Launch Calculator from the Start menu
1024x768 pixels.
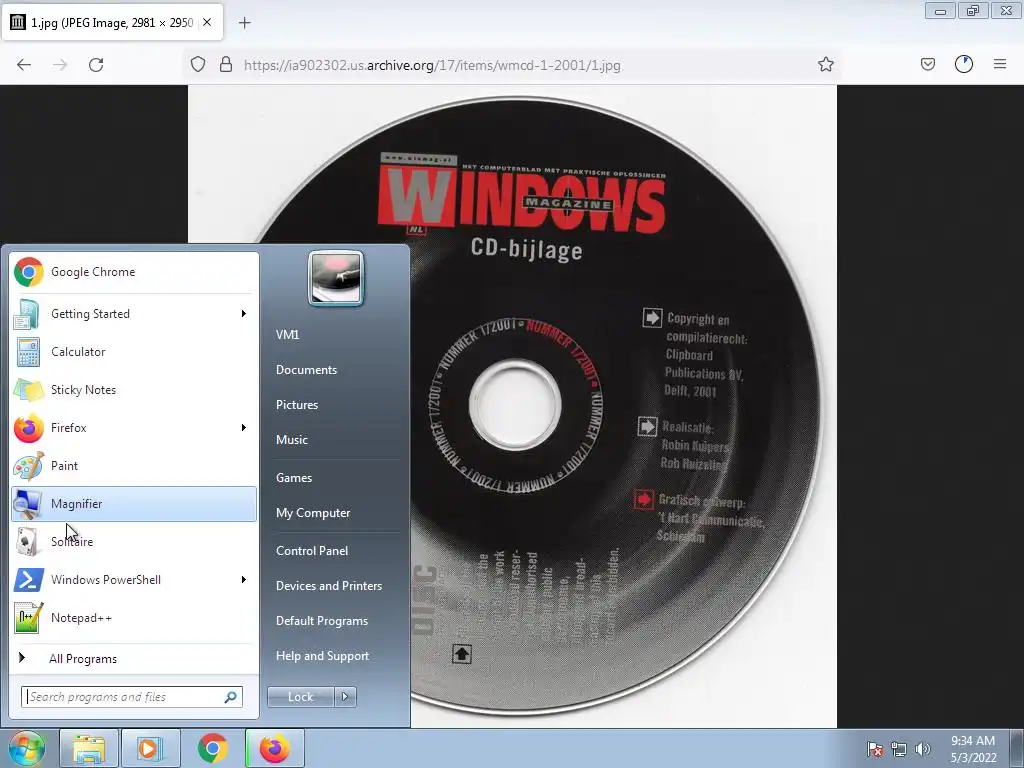tap(134, 352)
